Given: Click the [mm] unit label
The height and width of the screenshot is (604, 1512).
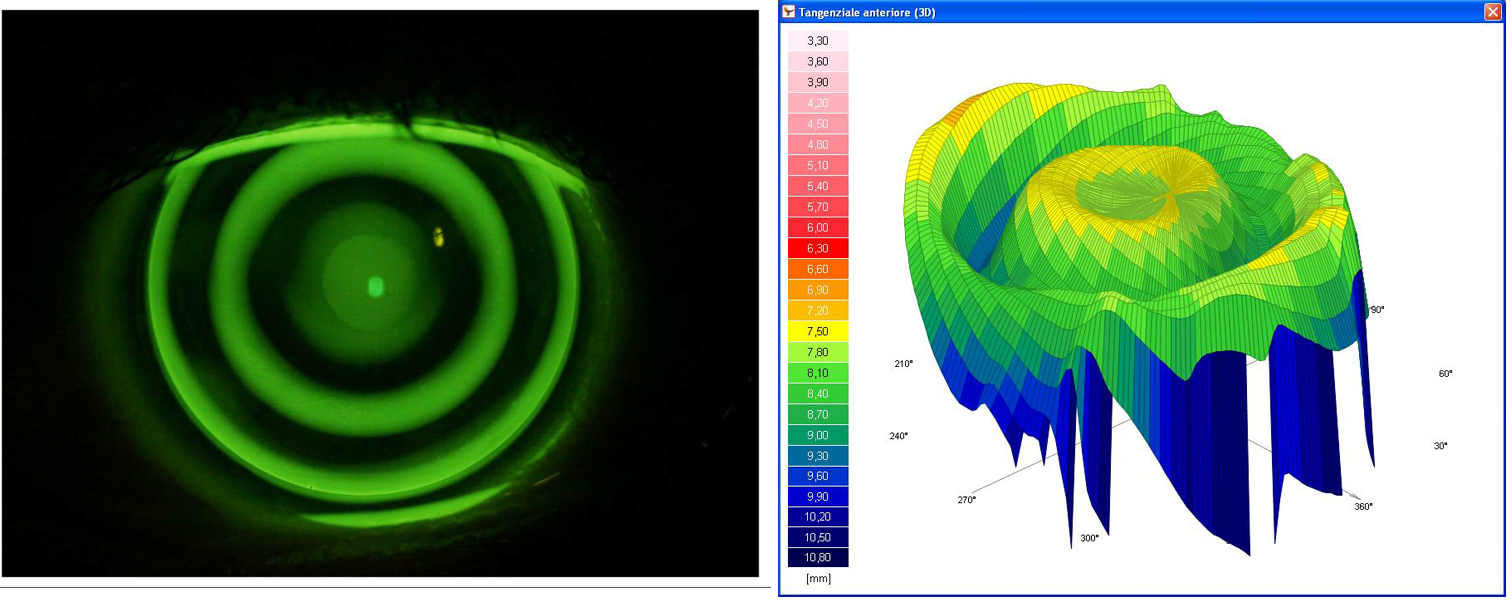Looking at the screenshot, I should point(817,579).
